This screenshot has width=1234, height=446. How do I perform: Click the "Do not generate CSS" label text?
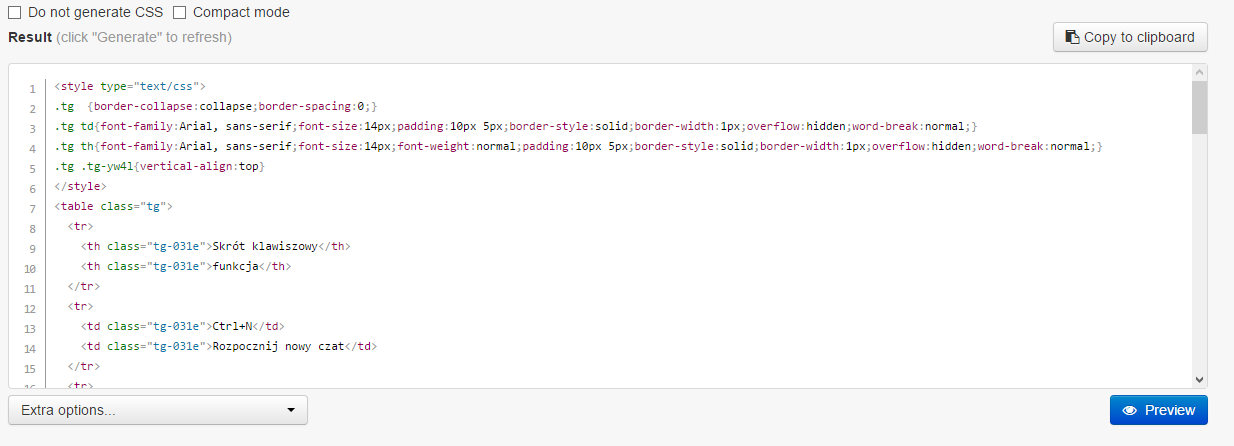(x=96, y=13)
